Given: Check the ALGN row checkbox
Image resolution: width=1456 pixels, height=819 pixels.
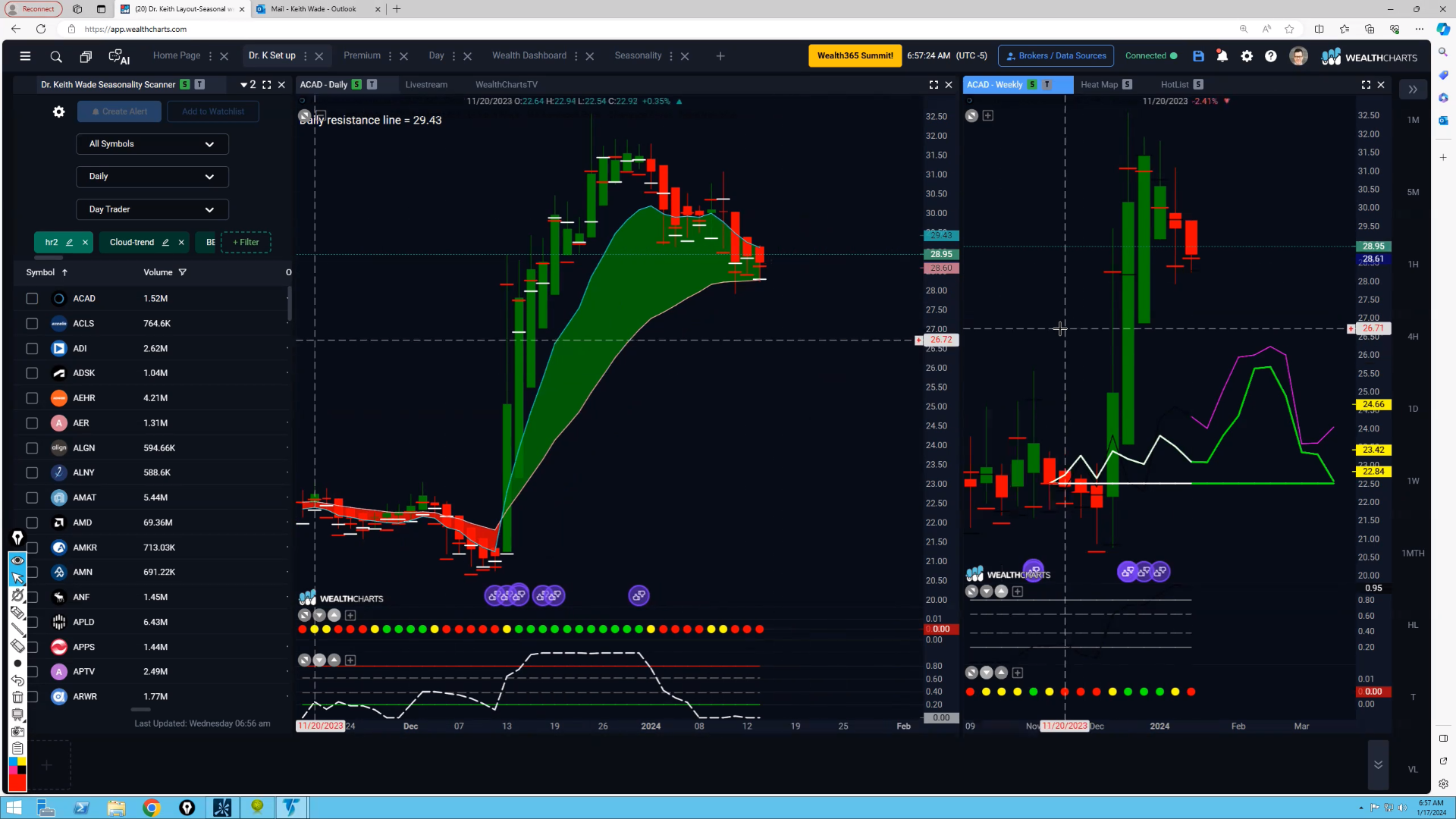Looking at the screenshot, I should point(32,448).
